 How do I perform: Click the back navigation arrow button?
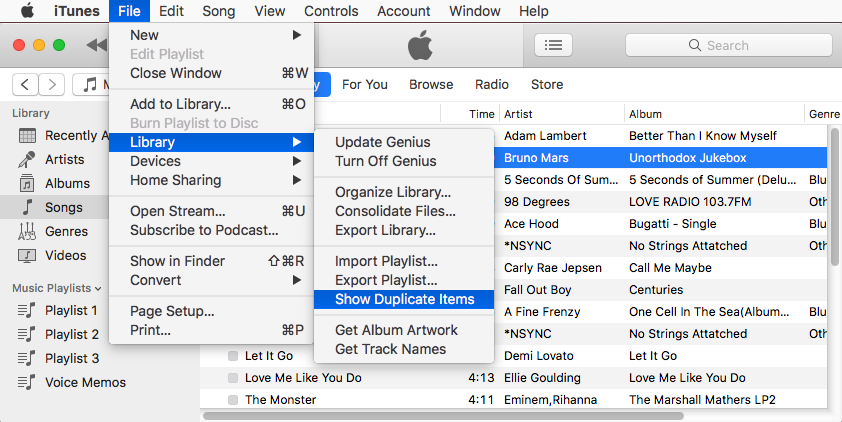26,85
